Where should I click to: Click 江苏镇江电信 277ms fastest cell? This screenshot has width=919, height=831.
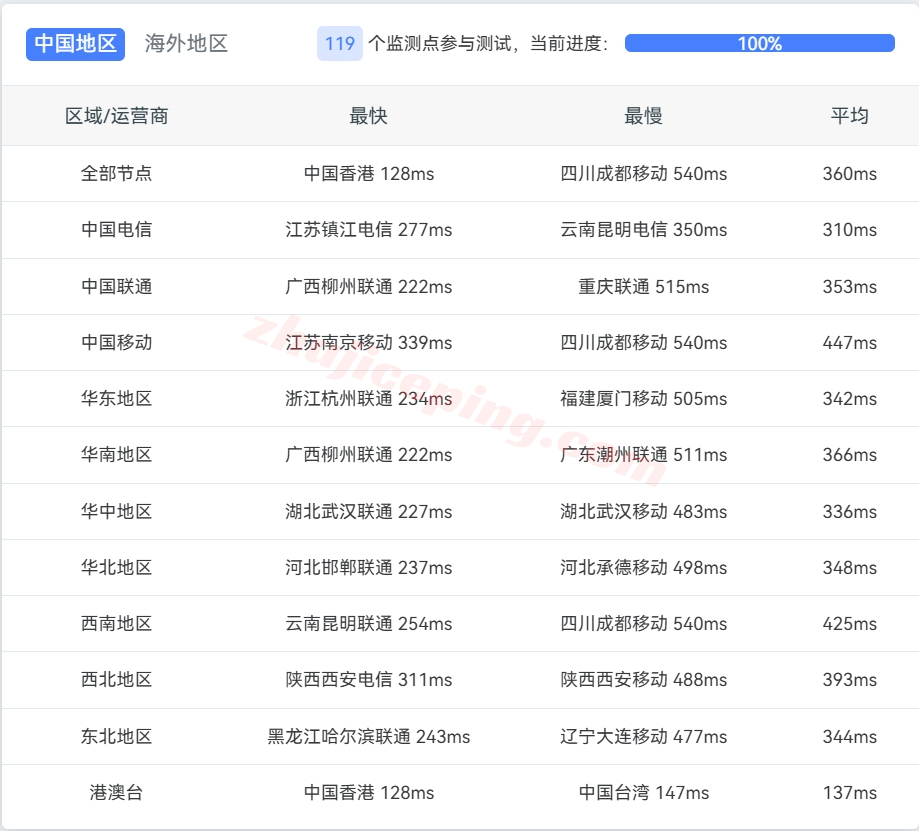click(369, 229)
